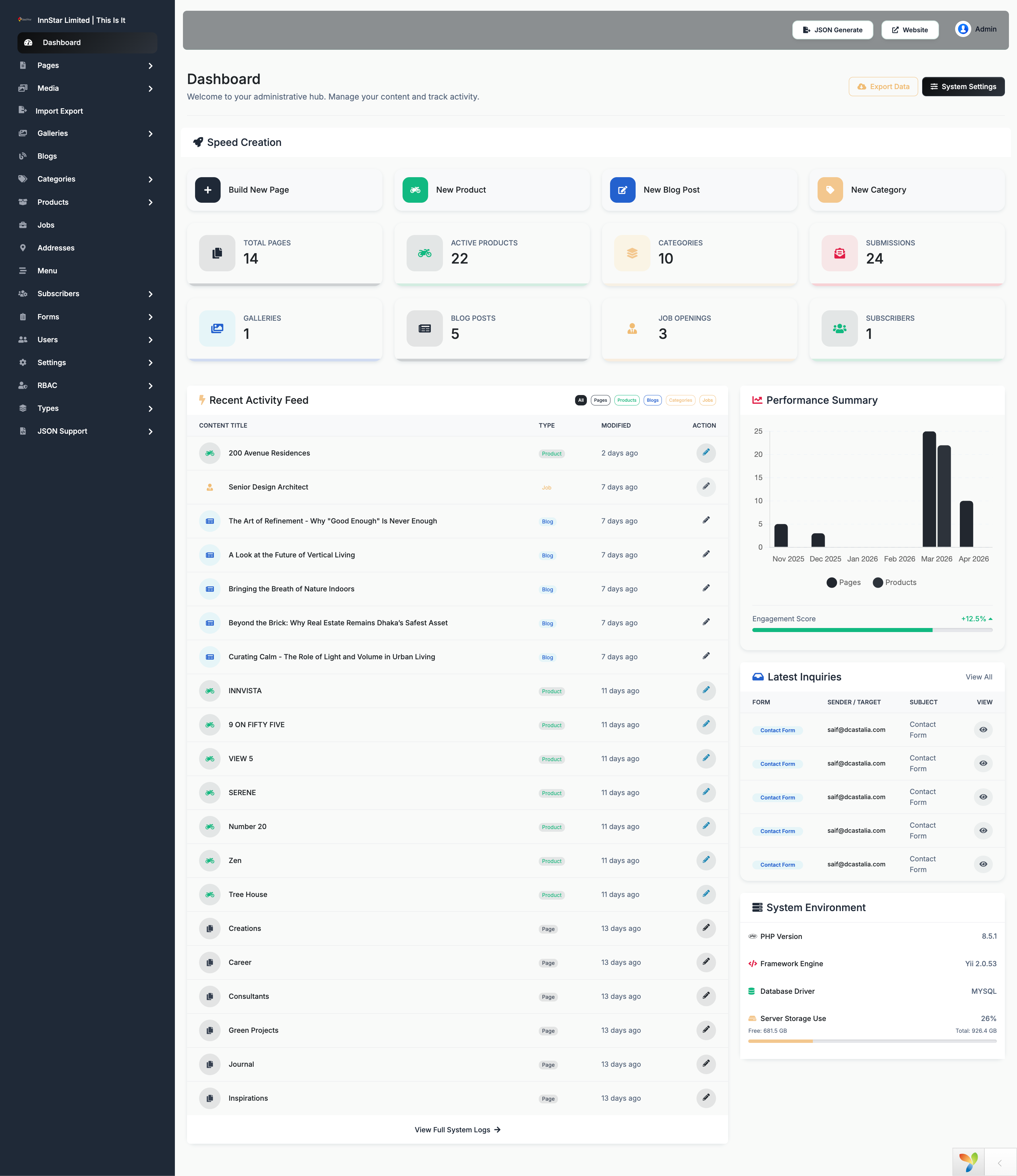The height and width of the screenshot is (1176, 1017).
Task: Expand the Products sidebar chevron
Action: pos(150,203)
